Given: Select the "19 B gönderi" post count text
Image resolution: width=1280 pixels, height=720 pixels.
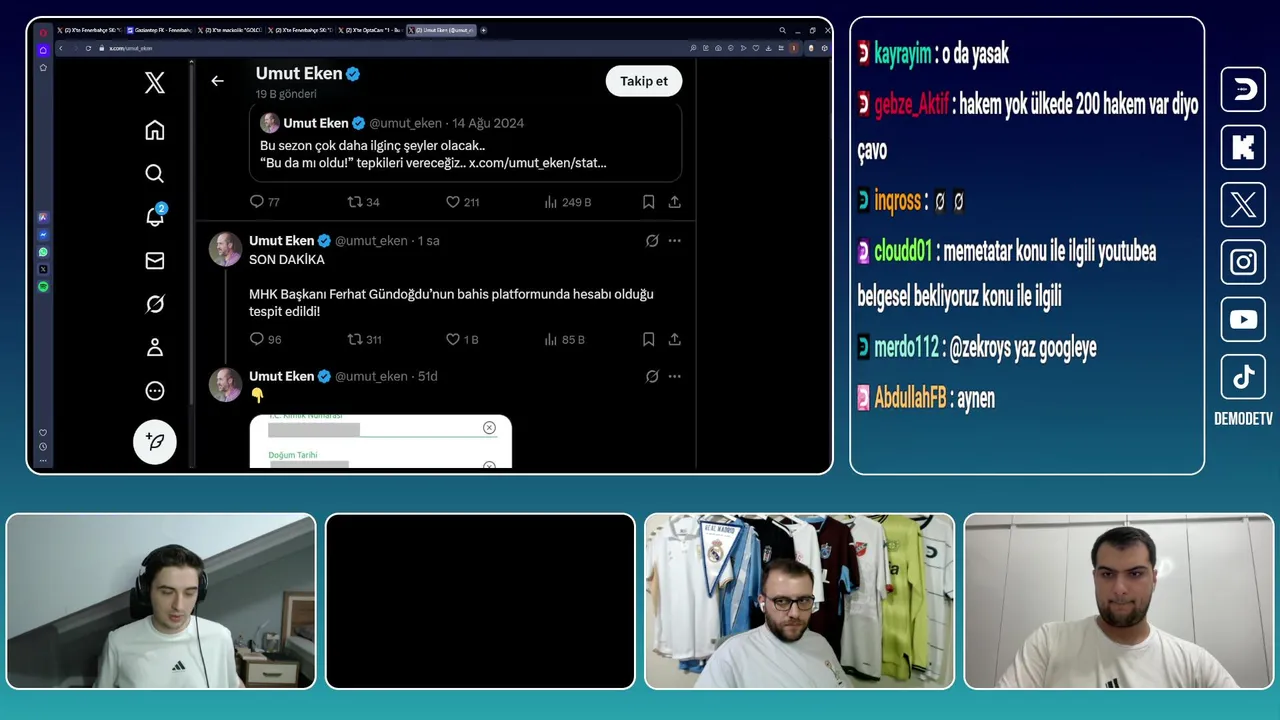Looking at the screenshot, I should pyautogui.click(x=286, y=94).
